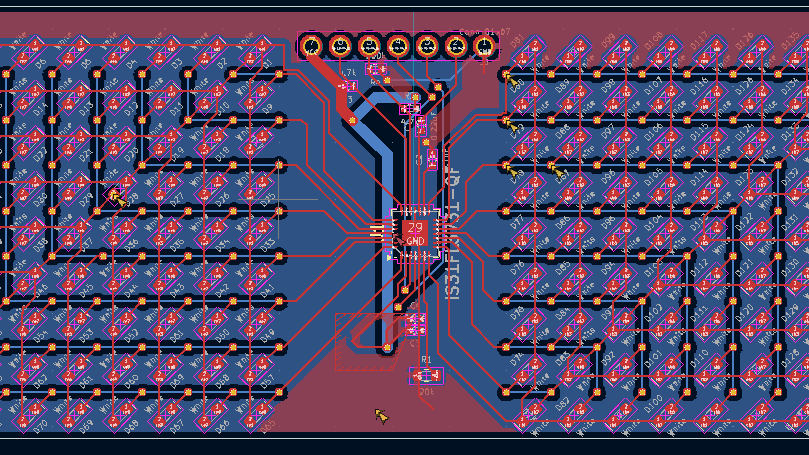
Task: Click the thick red trace from the leftmost header pin
Action: click(330, 75)
